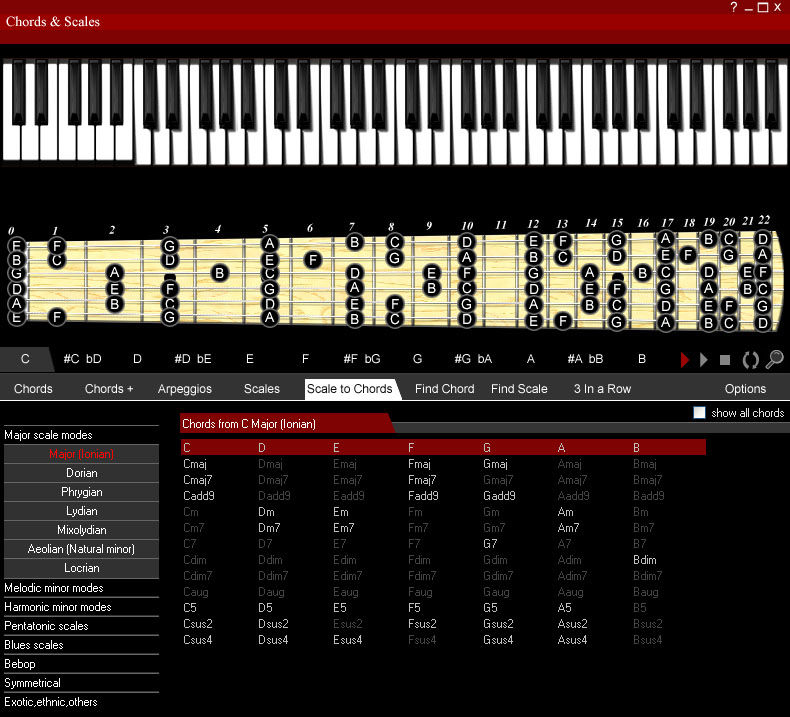790x717 pixels.
Task: Click the gray play arrow button
Action: pos(704,360)
